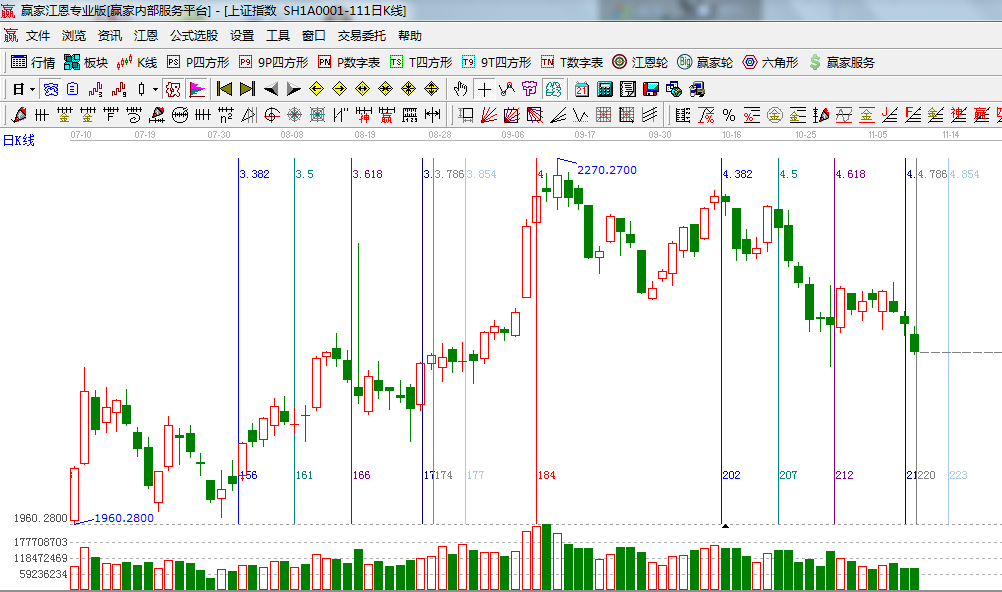Toggle the 权 adjusted-price button
Image resolution: width=1002 pixels, height=592 pixels.
172,89
